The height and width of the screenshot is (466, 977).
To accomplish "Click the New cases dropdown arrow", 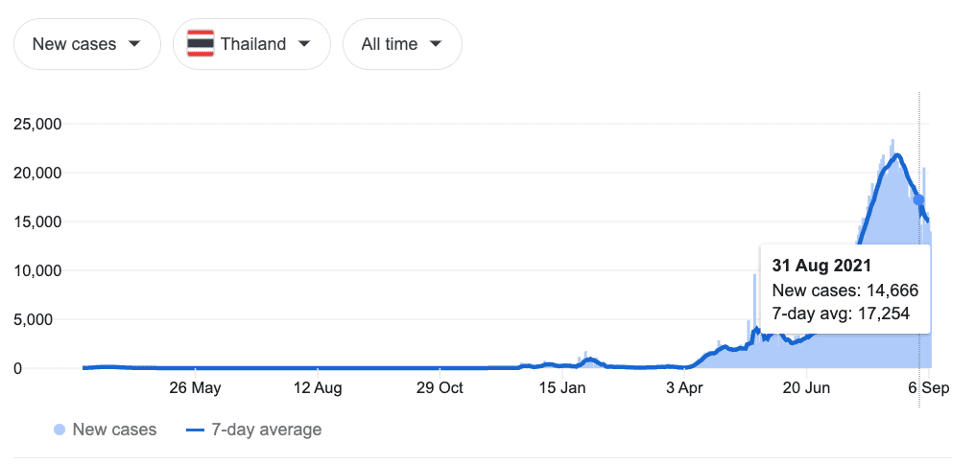I will pyautogui.click(x=133, y=44).
